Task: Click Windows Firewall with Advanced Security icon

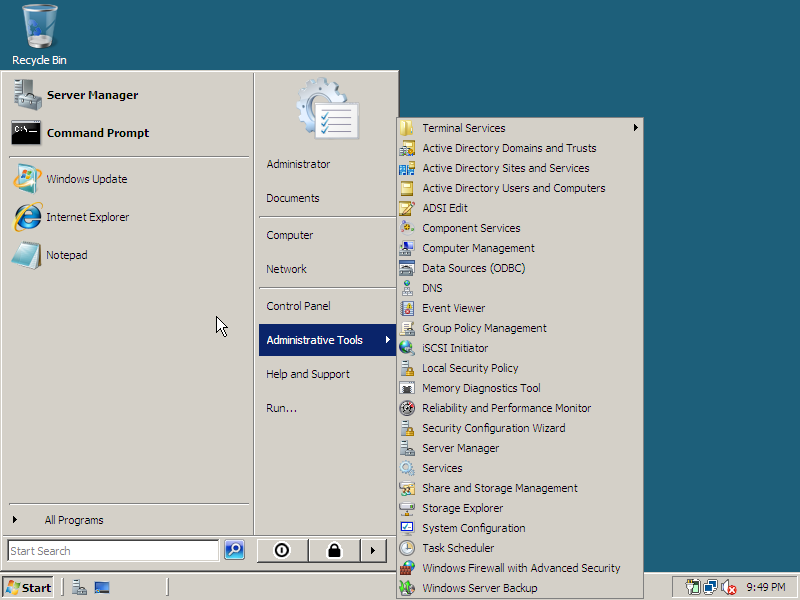Action: [407, 568]
